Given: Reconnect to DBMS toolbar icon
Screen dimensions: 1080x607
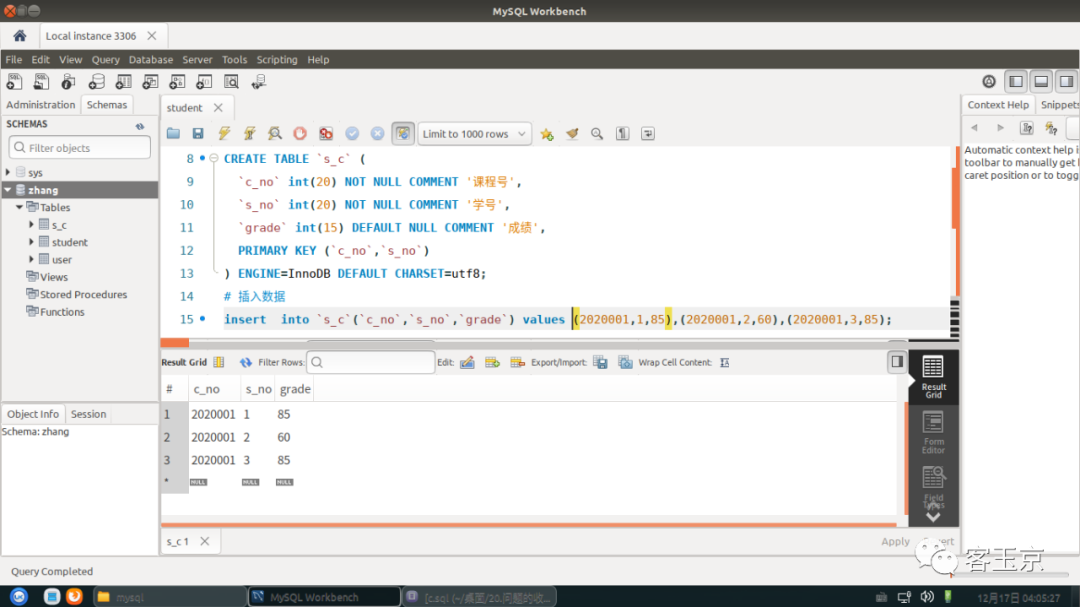Looking at the screenshot, I should (259, 82).
